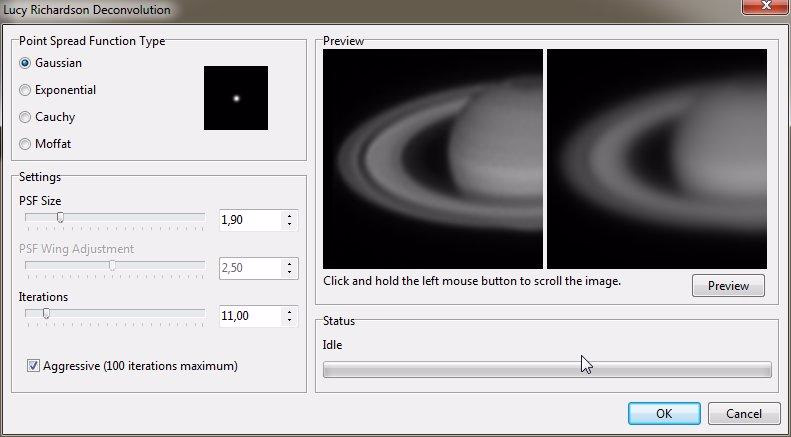Increase PSF Size with up arrow
The width and height of the screenshot is (791, 437).
[290, 215]
